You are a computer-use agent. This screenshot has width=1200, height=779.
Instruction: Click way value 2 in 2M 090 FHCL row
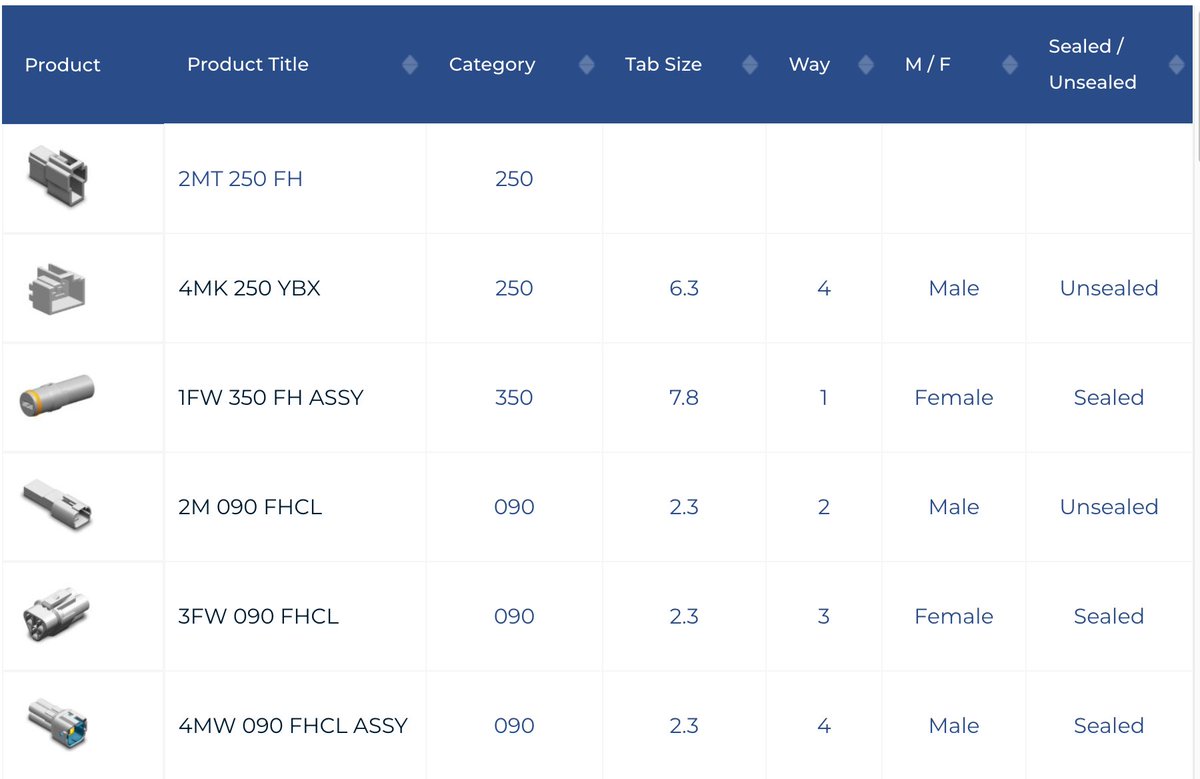coord(824,507)
